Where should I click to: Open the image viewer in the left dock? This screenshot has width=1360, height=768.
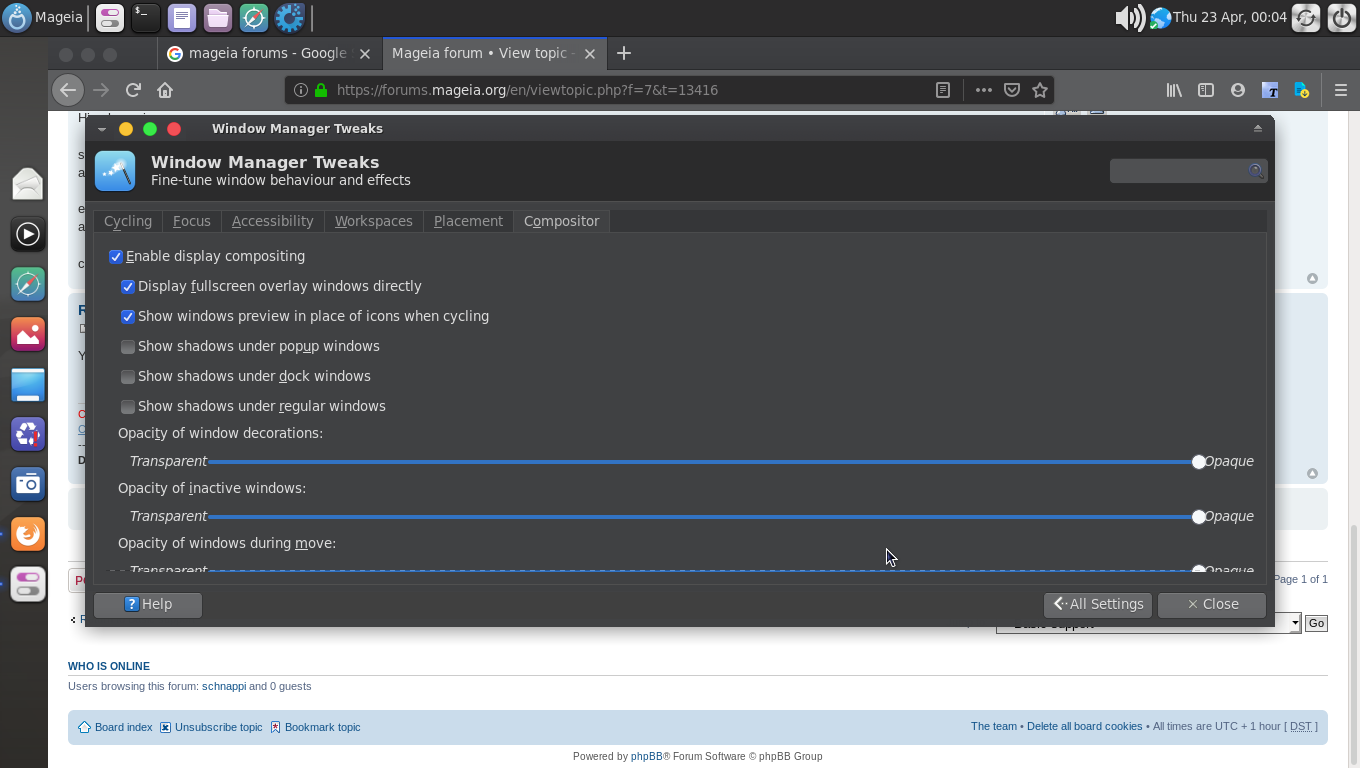pos(28,334)
